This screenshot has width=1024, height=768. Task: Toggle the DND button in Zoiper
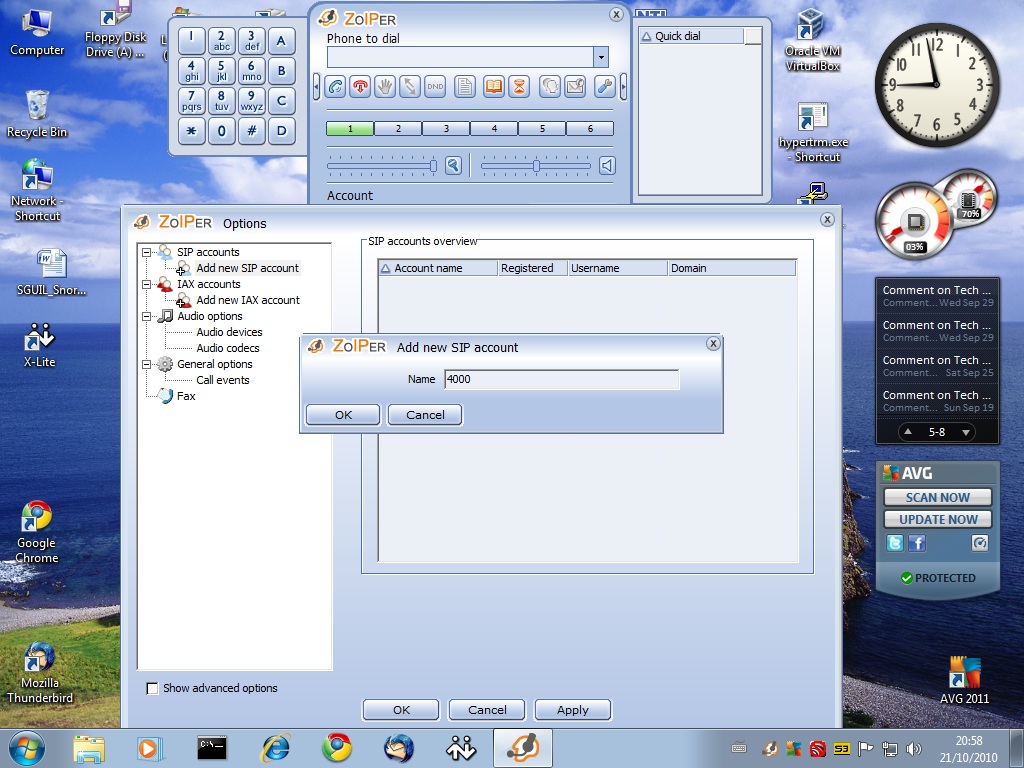(435, 86)
